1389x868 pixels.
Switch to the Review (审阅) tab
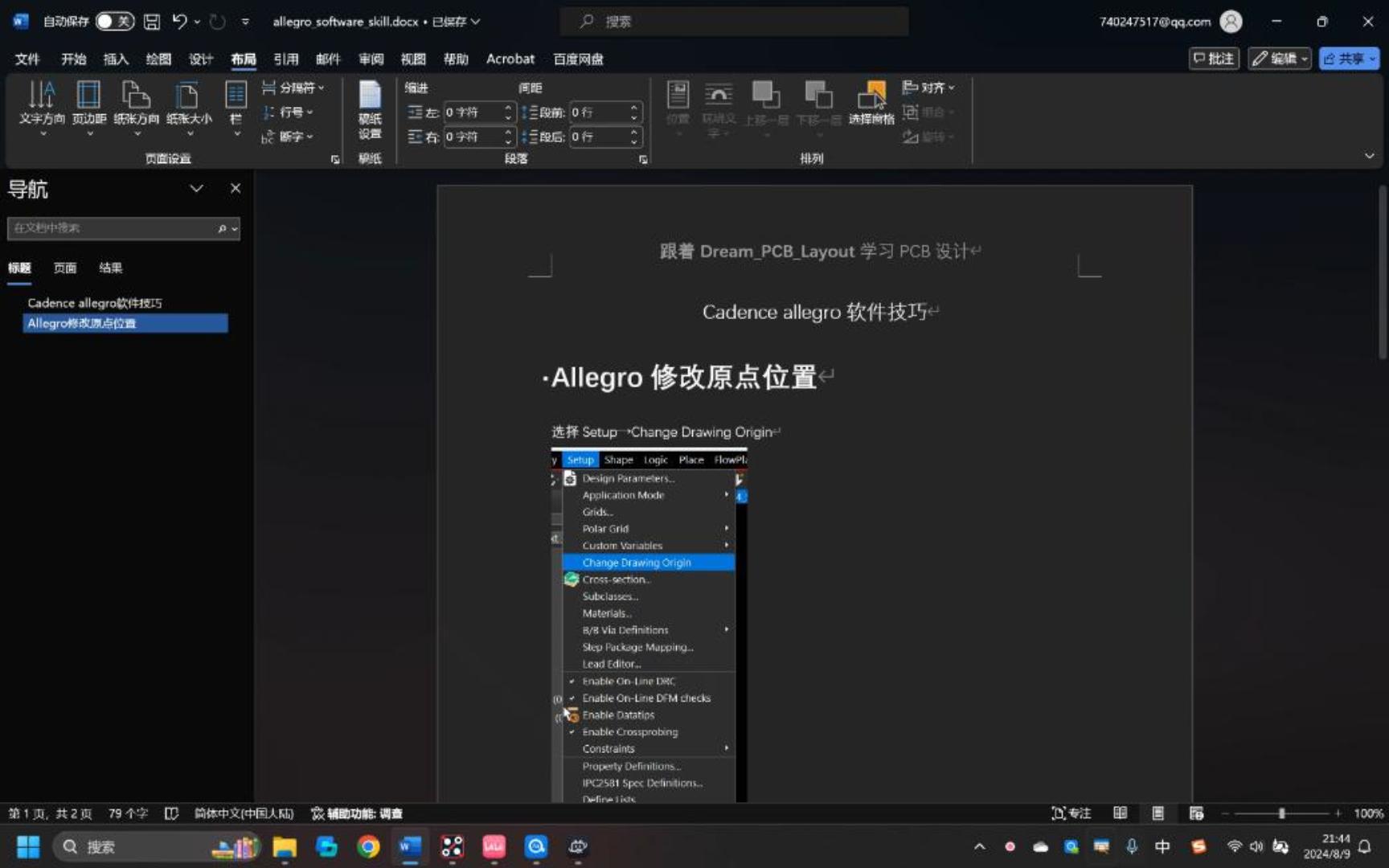pos(371,59)
